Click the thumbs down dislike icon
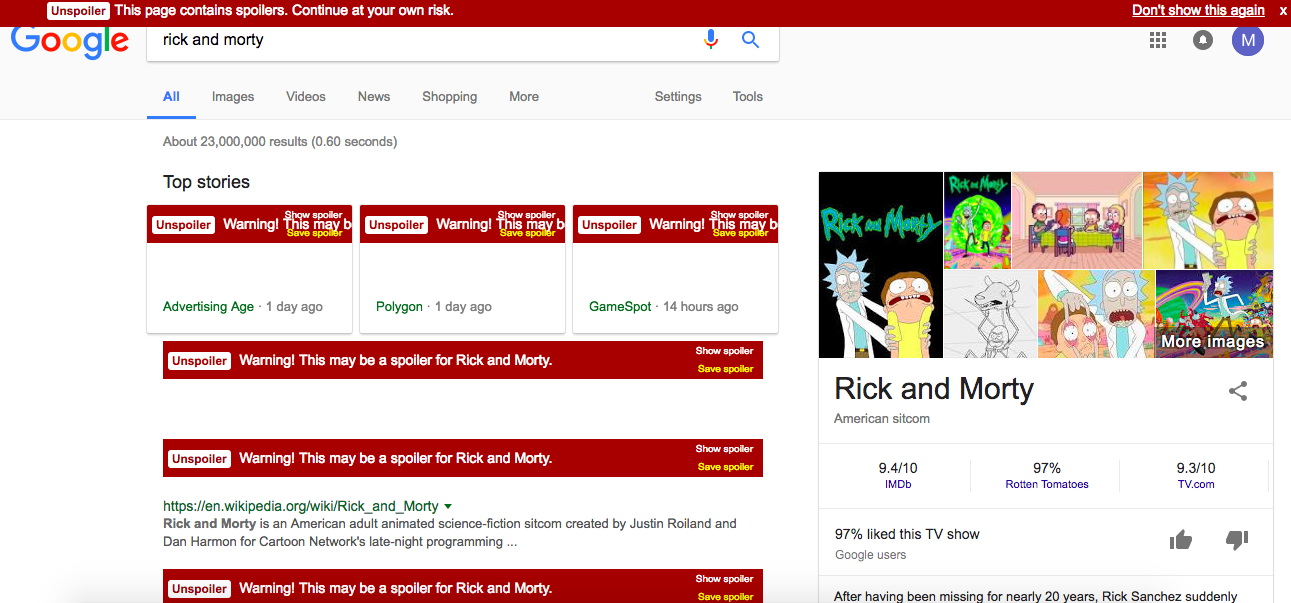 coord(1237,541)
